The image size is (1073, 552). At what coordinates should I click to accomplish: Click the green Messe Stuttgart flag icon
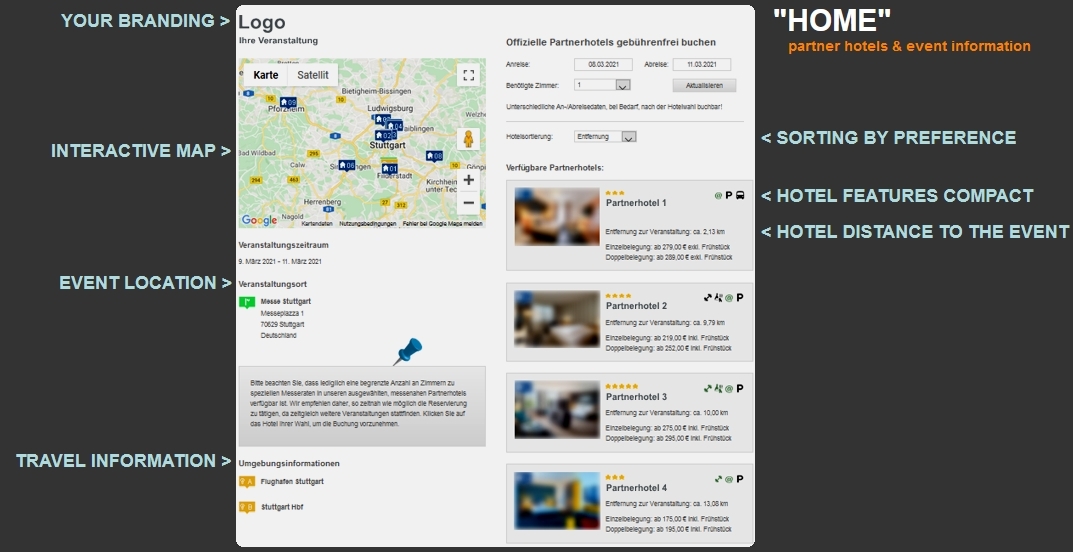click(246, 303)
